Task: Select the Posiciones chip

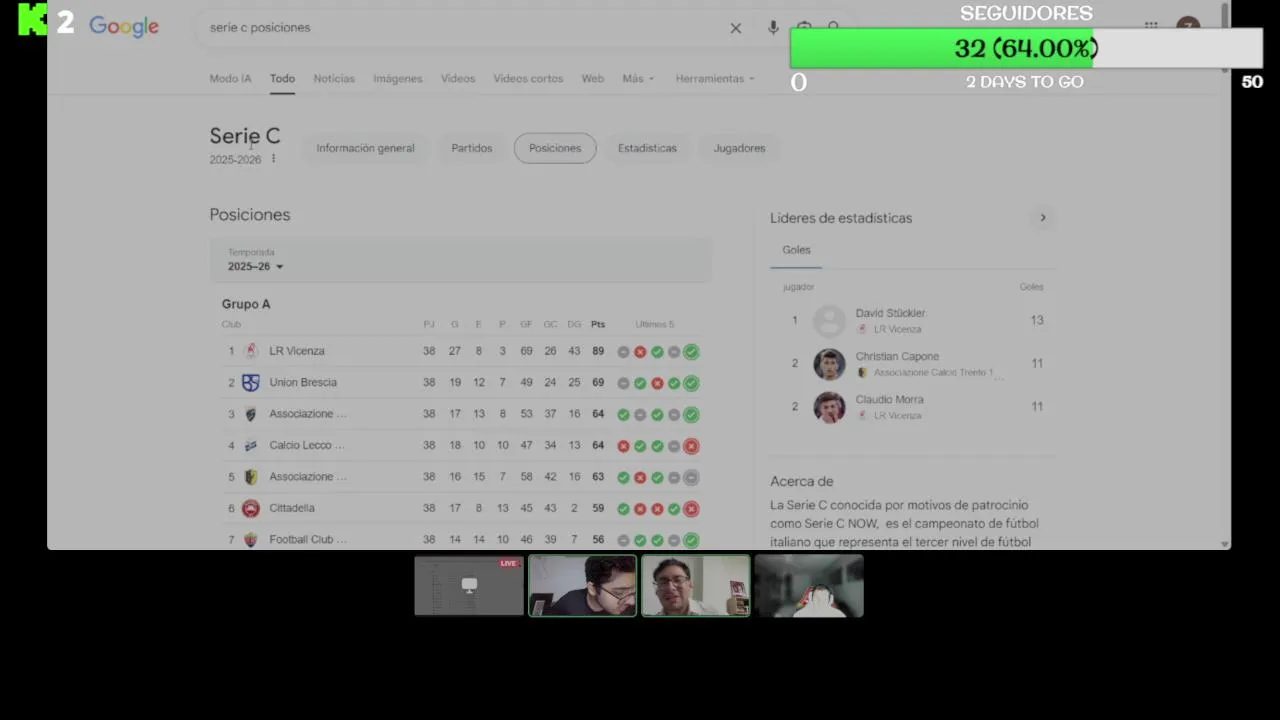Action: coord(555,148)
